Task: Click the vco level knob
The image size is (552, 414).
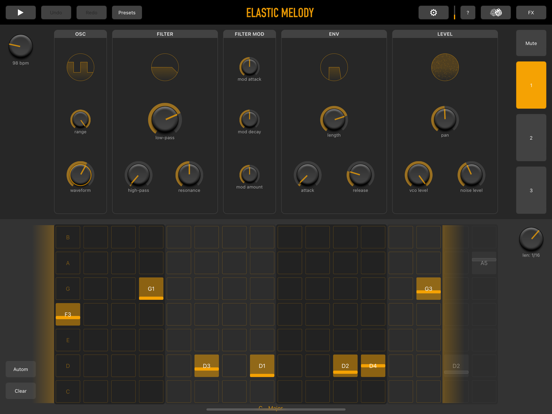Action: pos(419,174)
